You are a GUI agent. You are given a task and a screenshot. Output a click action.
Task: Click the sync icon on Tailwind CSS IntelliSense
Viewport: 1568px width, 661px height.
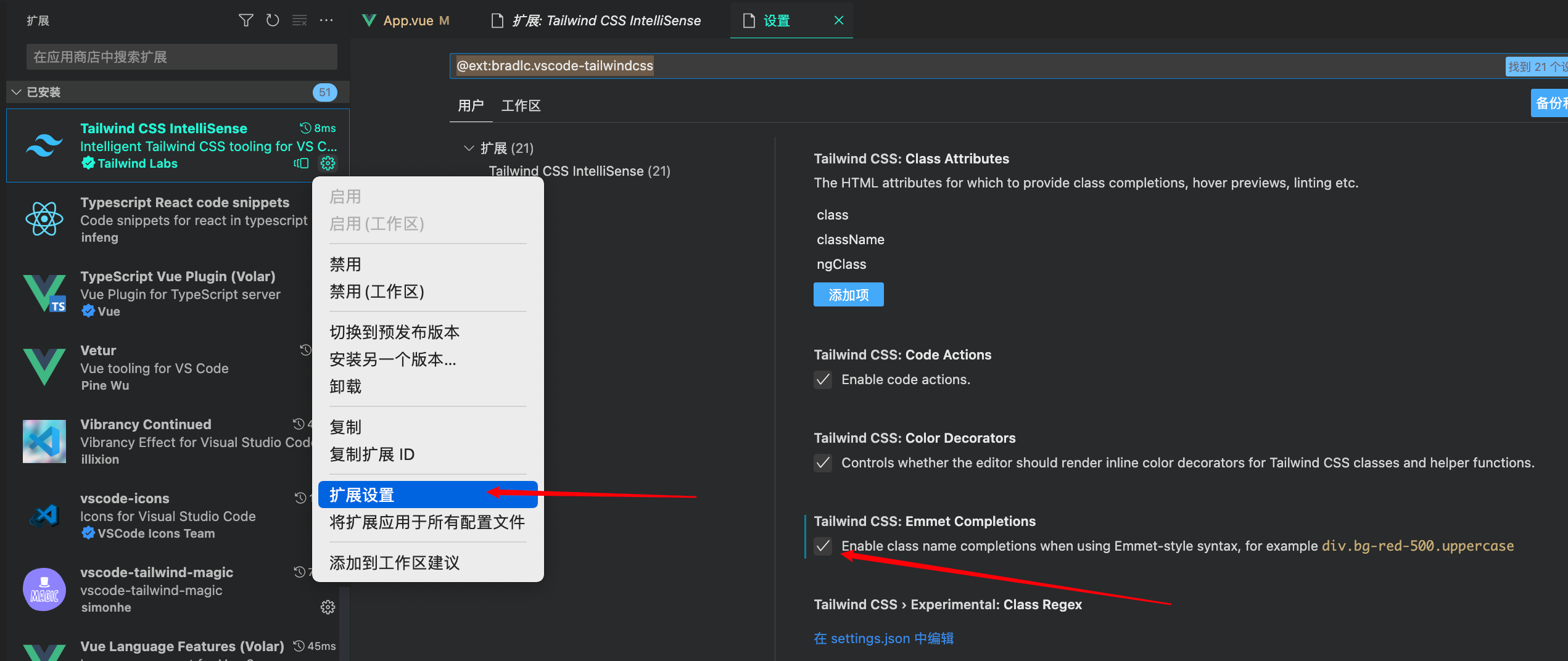[x=301, y=163]
